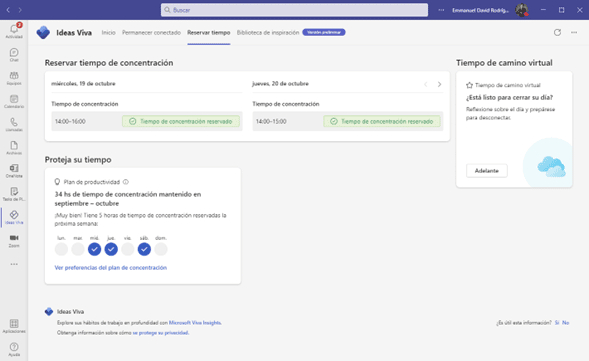
Task: Open more options ellipsis beside refresh
Action: pyautogui.click(x=574, y=32)
